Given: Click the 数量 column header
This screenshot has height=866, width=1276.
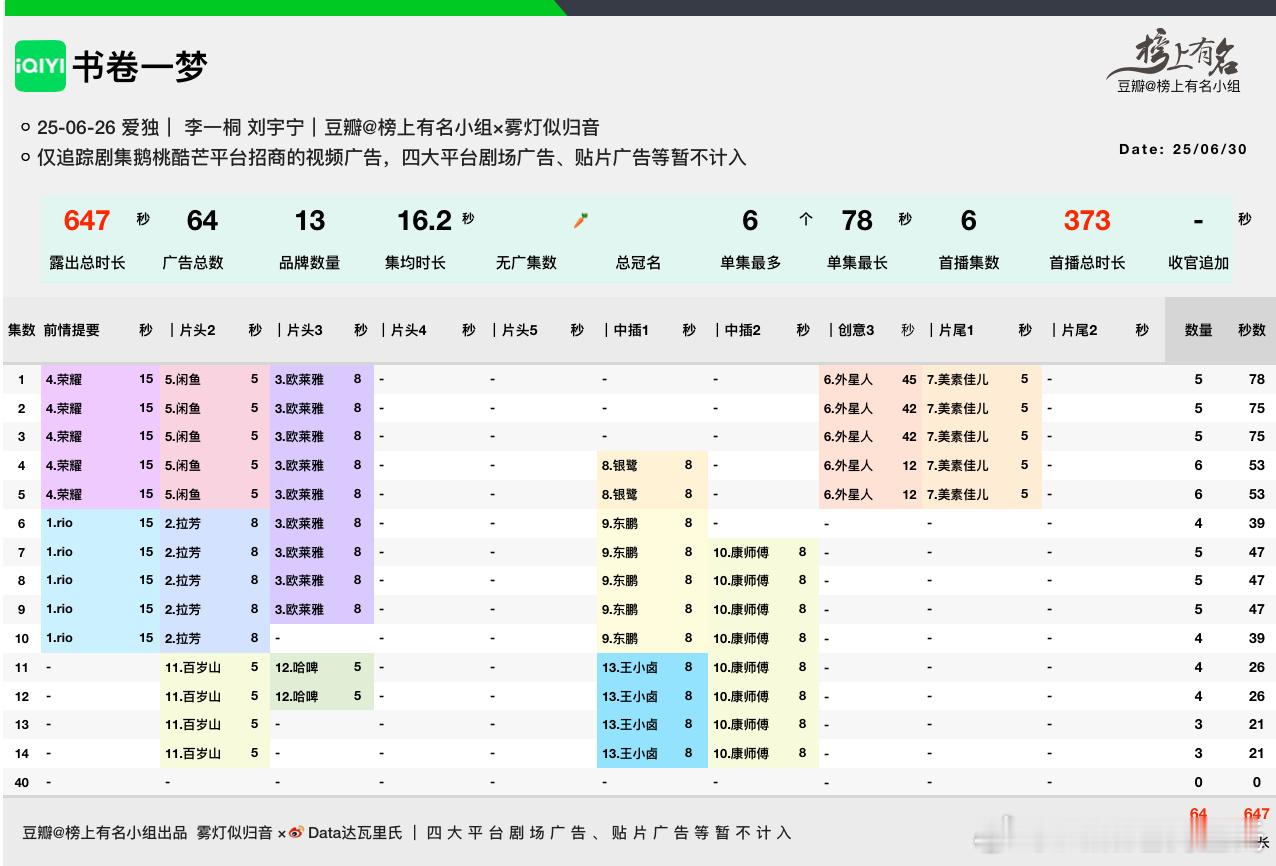Looking at the screenshot, I should pos(1198,330).
